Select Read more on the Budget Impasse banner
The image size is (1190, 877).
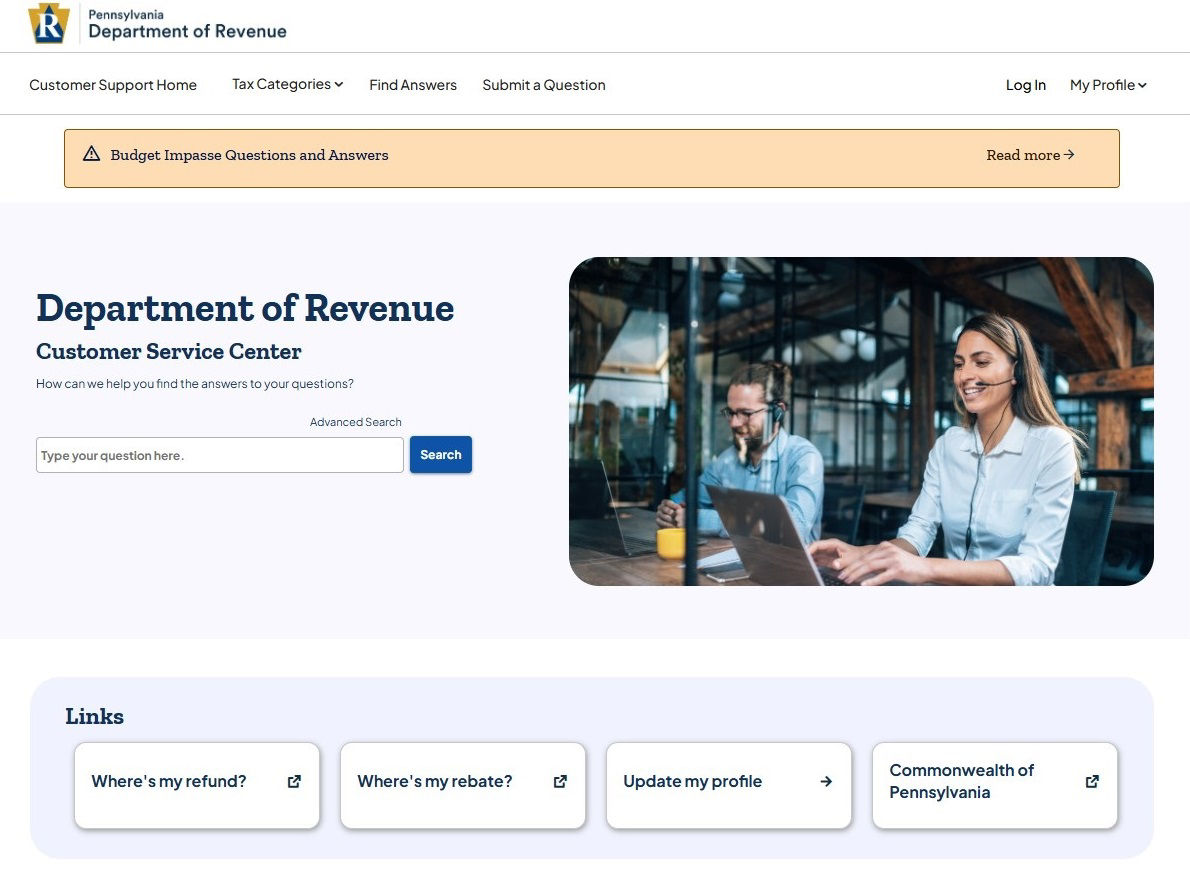(x=1021, y=154)
